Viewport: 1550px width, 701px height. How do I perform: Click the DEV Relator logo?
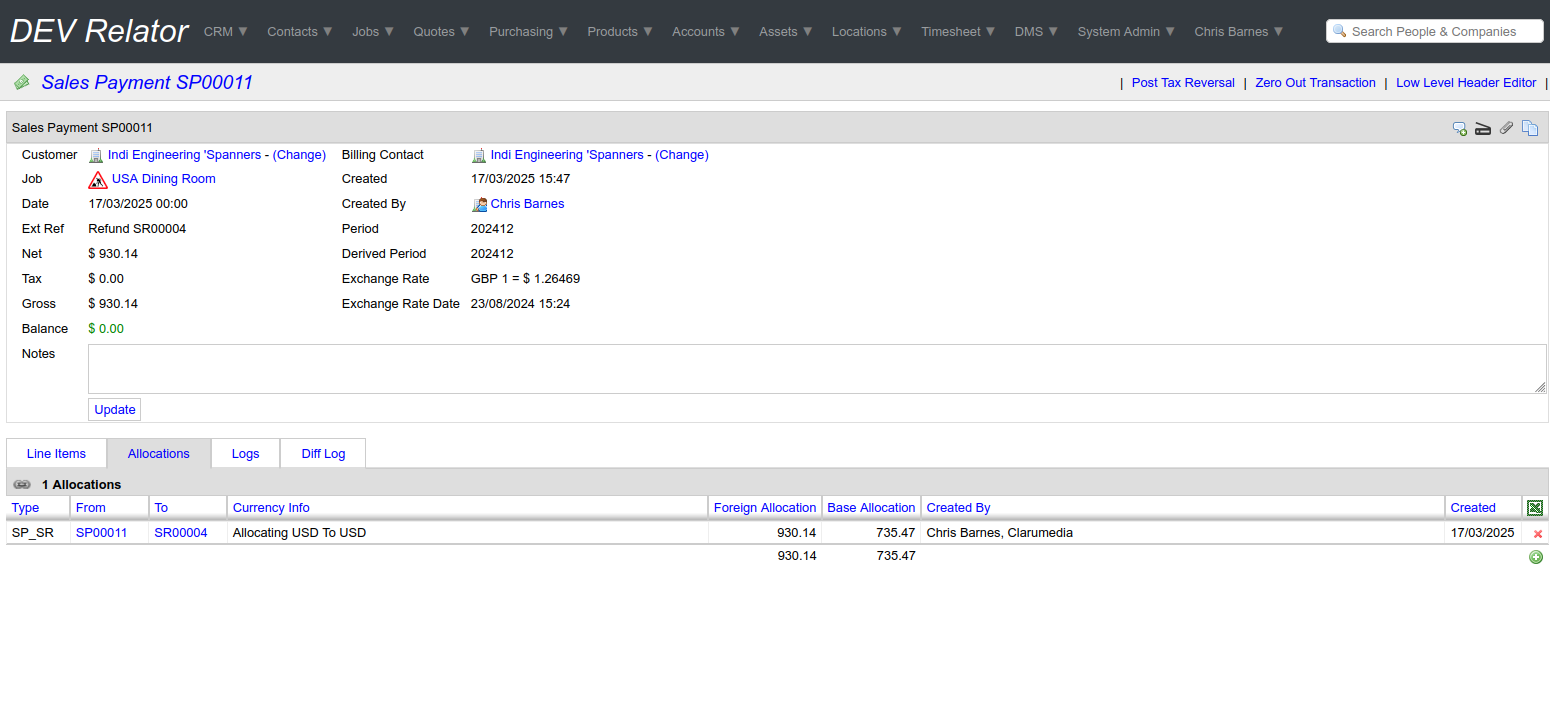pyautogui.click(x=99, y=31)
